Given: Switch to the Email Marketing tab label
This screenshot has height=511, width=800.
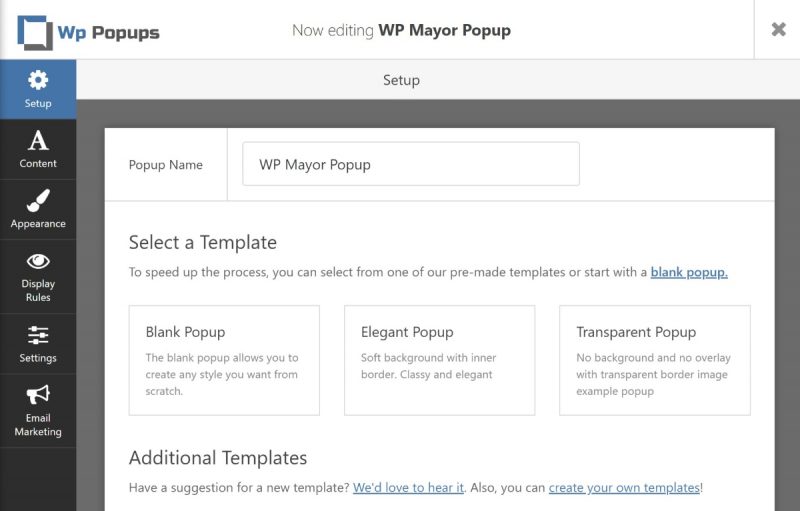Looking at the screenshot, I should tap(38, 424).
